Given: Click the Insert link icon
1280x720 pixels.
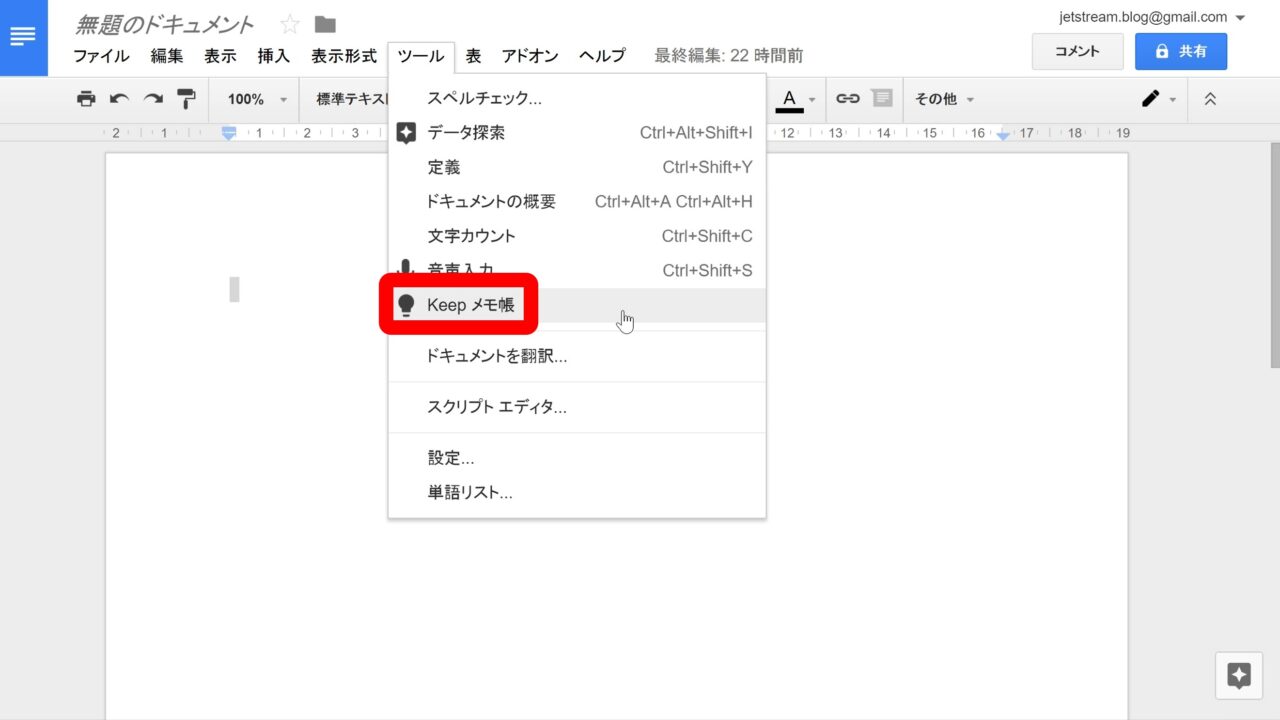Looking at the screenshot, I should pos(848,98).
